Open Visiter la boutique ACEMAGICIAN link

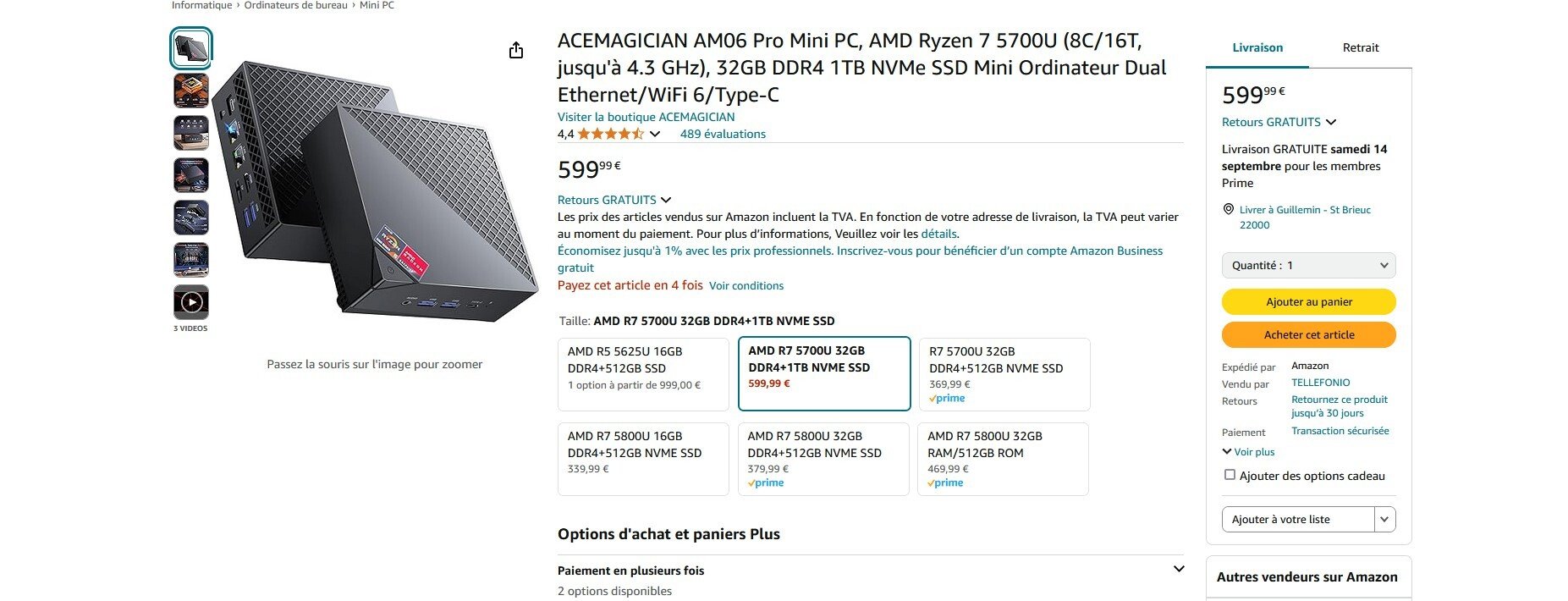[646, 117]
